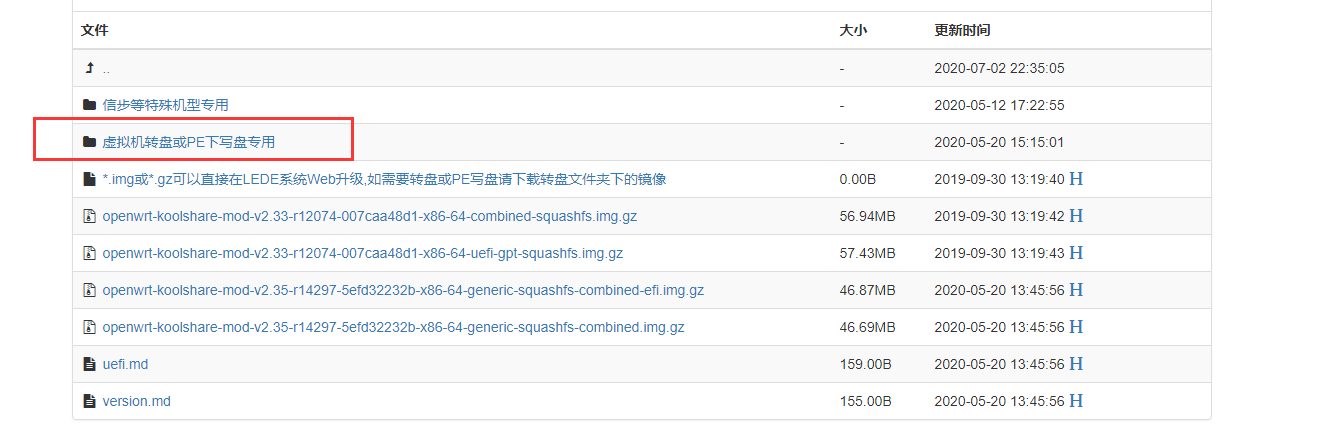
Task: Open the 虚拟机转盘或PE下写盘专用 folder
Action: point(188,142)
